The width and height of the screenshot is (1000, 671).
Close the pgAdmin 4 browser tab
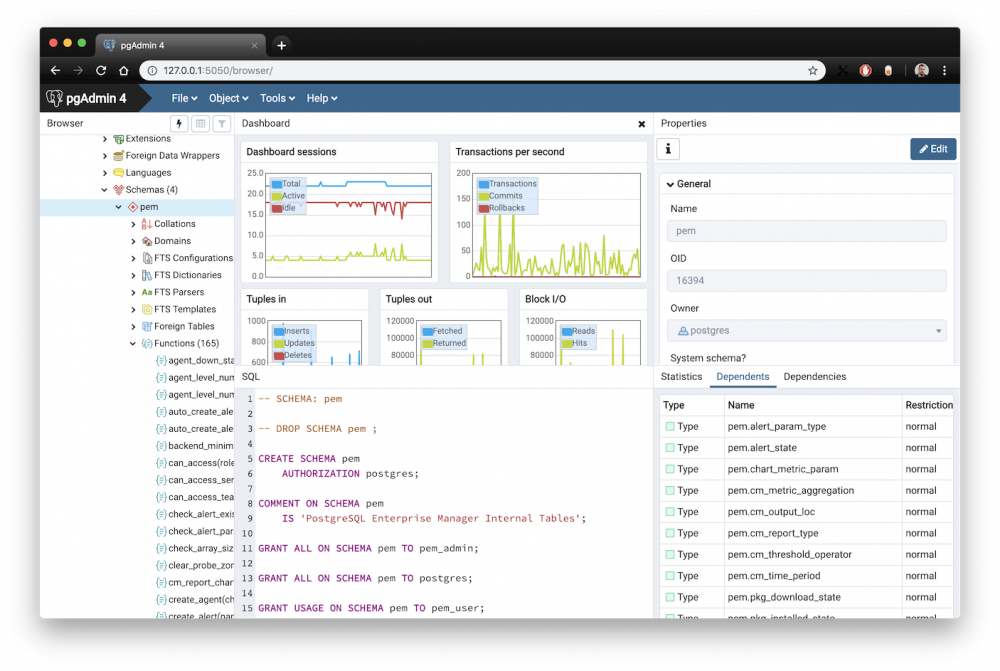[254, 45]
